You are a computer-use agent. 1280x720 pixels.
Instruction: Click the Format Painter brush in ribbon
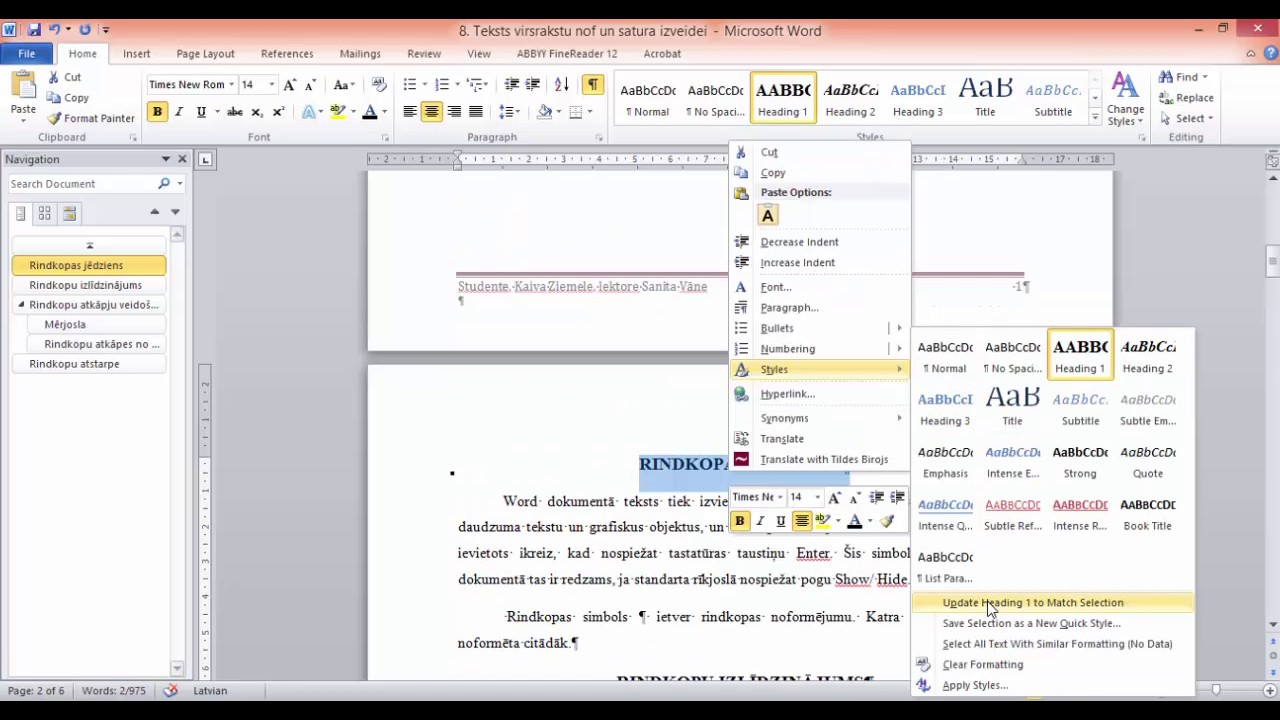[54, 118]
